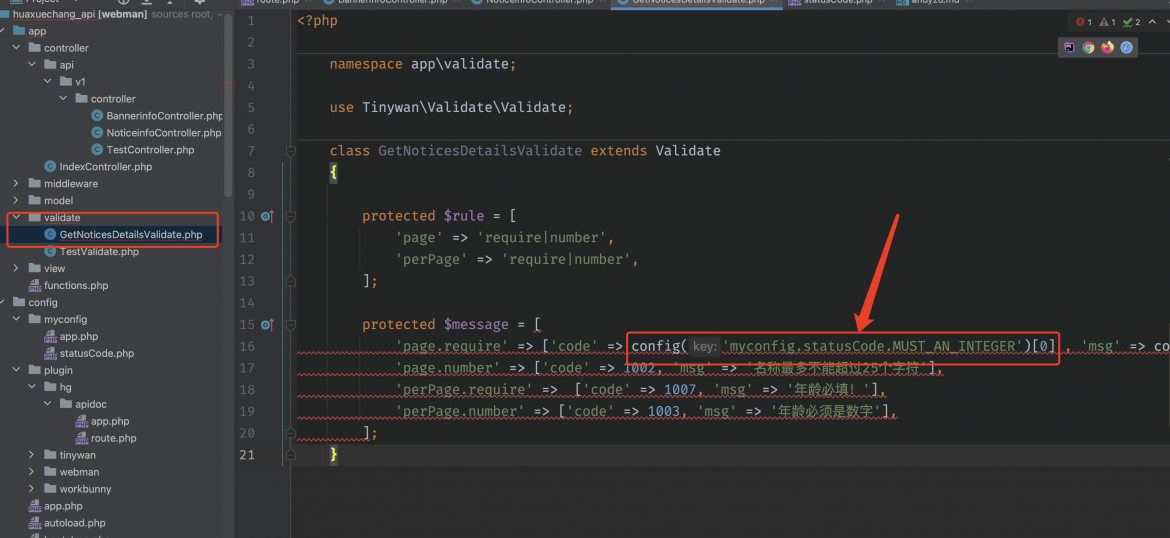
Task: Open file in Chrome browser icon
Action: click(x=1089, y=48)
